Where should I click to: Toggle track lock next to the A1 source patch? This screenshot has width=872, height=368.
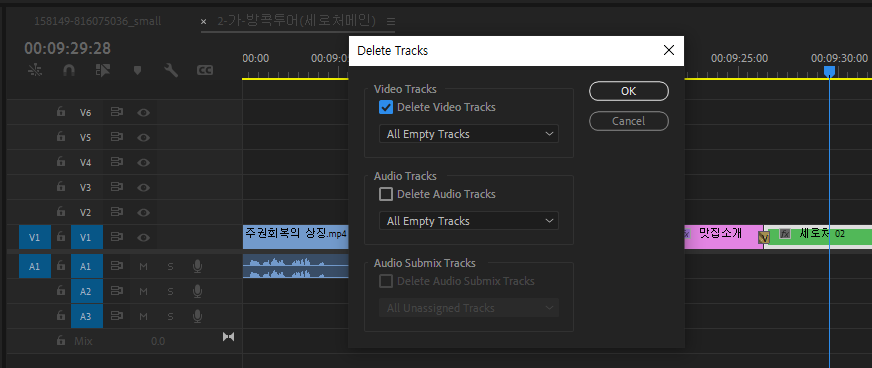[61, 266]
